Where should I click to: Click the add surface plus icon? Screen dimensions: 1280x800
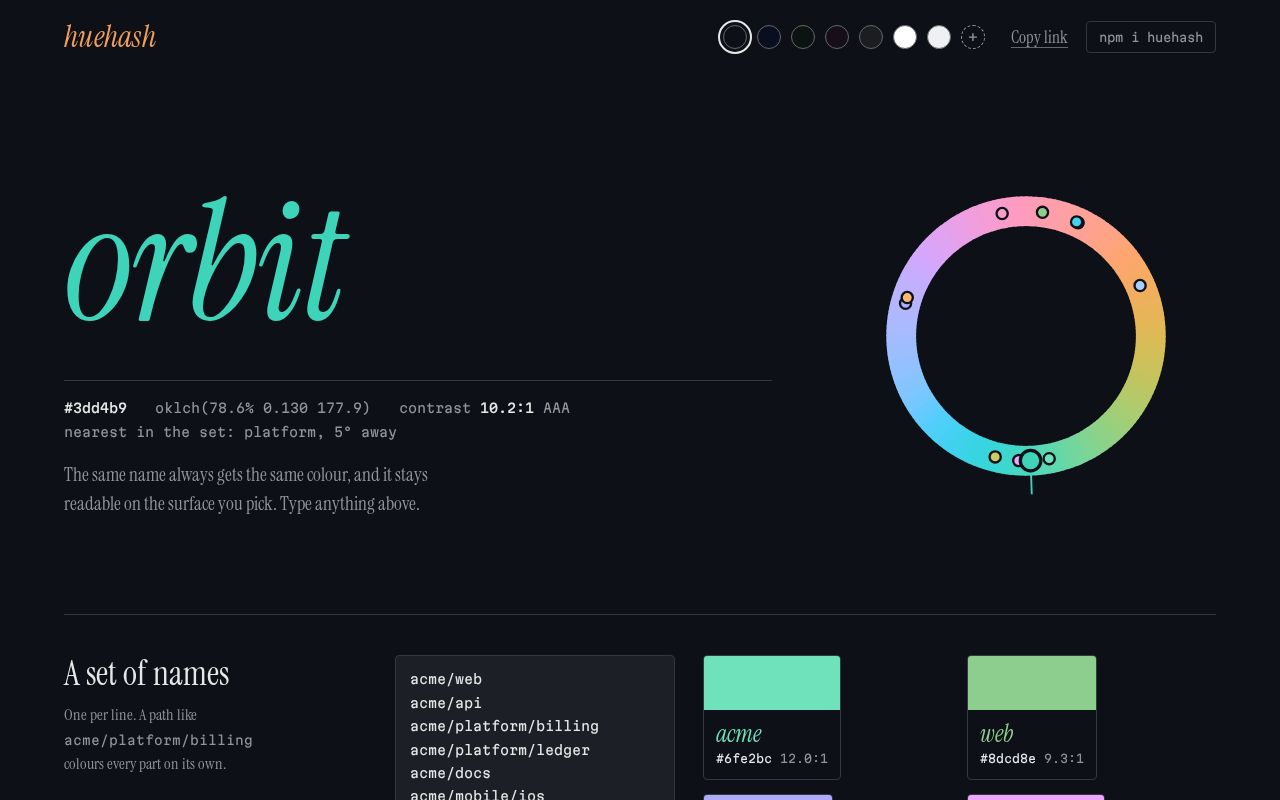(973, 37)
